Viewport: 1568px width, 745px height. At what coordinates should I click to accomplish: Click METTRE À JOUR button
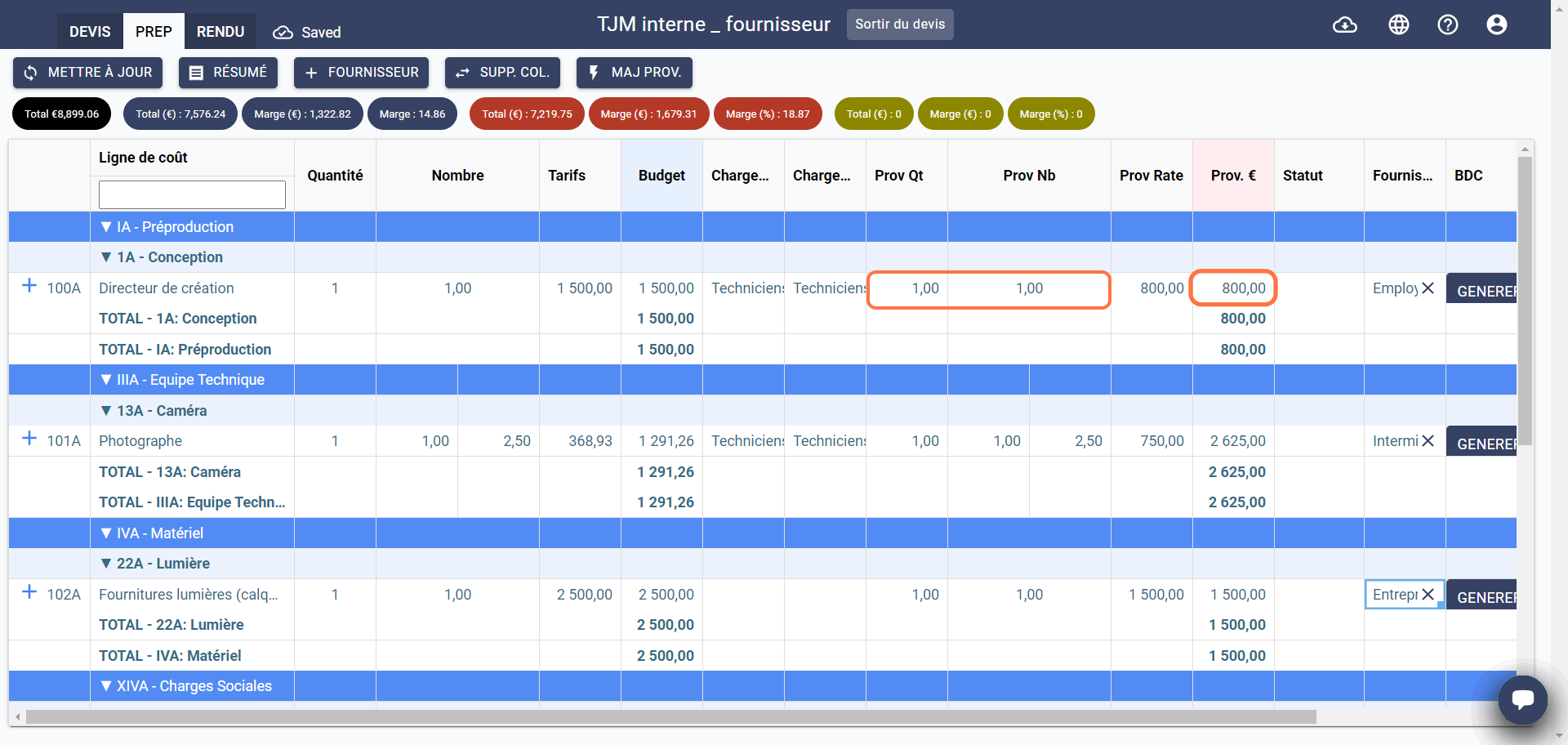(88, 72)
